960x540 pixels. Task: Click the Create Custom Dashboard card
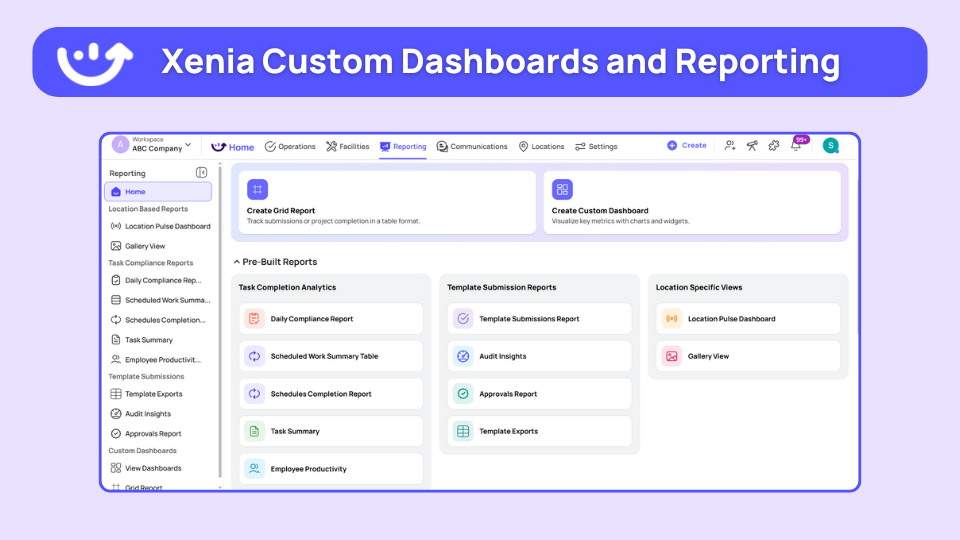[692, 202]
